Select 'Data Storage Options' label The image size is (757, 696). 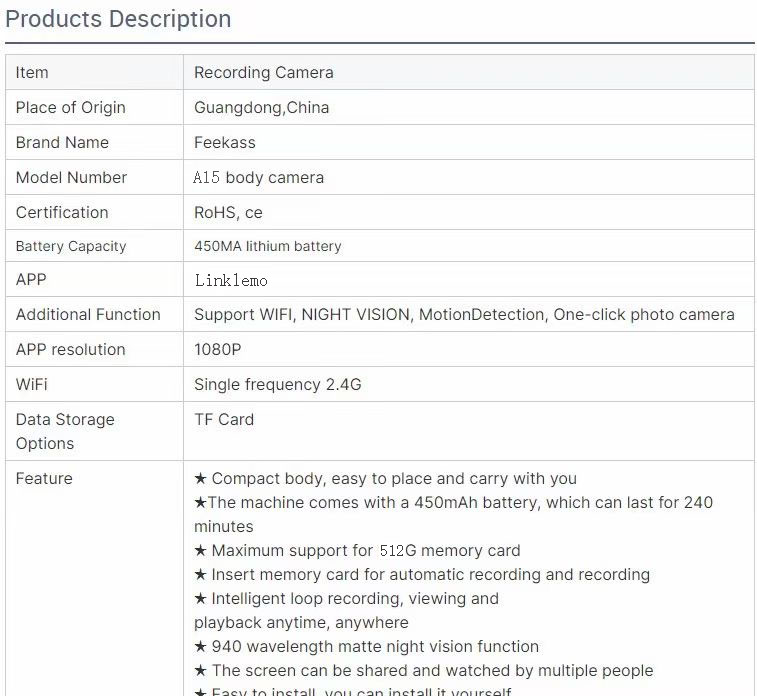tap(65, 432)
